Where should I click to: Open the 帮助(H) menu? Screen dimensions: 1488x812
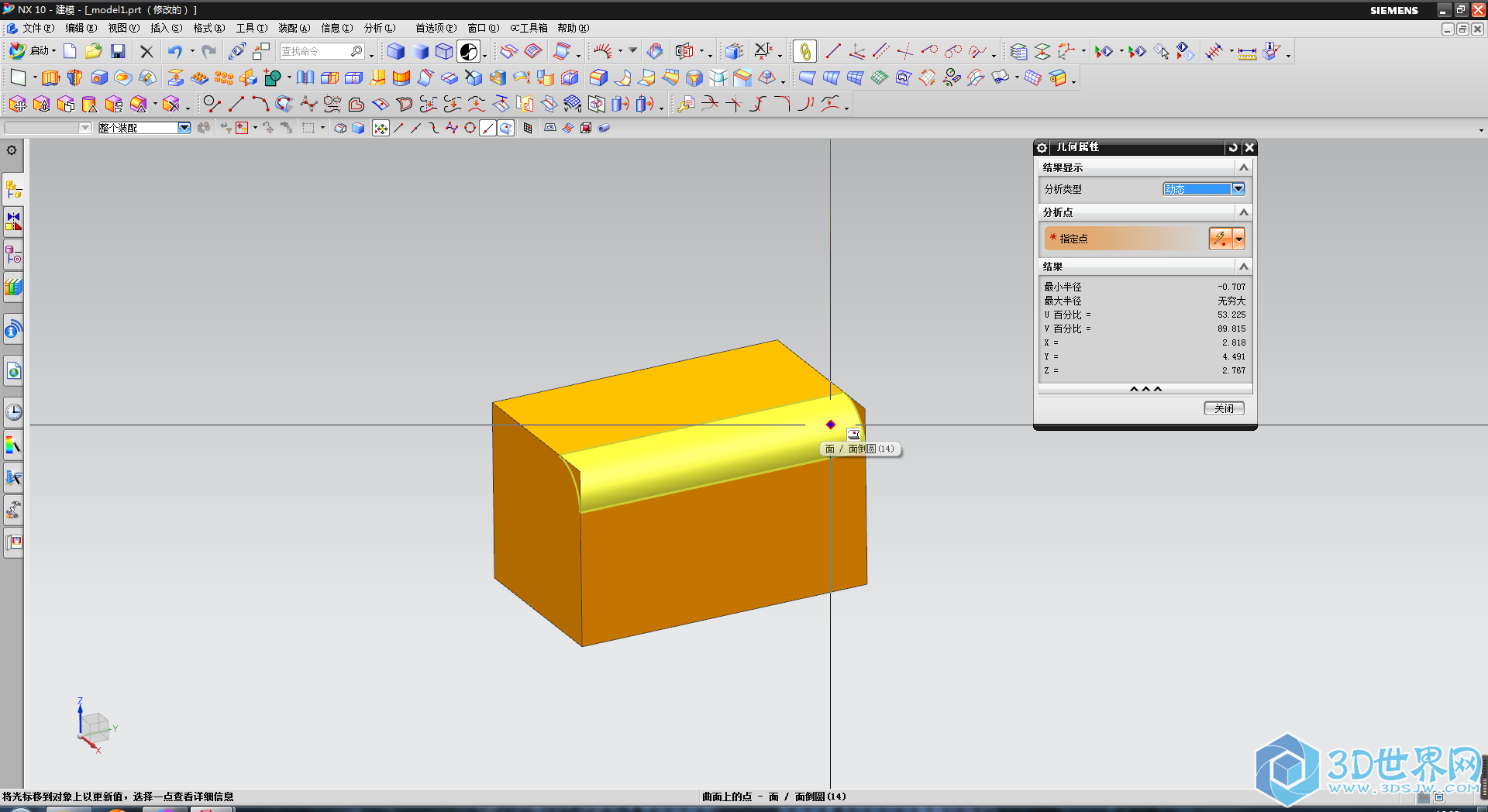573,28
